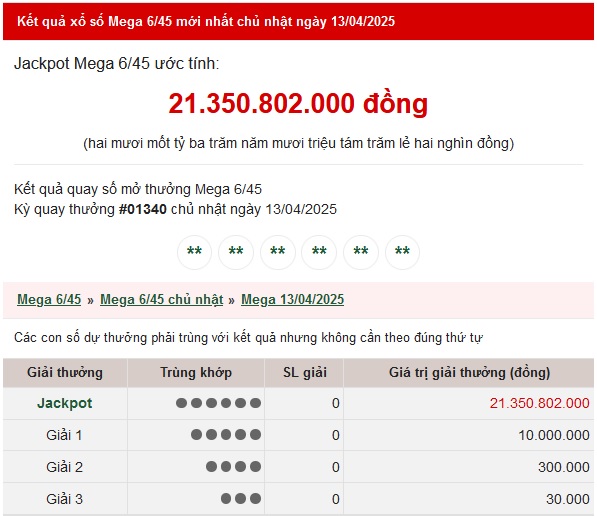Click the Giải 2 row label

coord(64,467)
